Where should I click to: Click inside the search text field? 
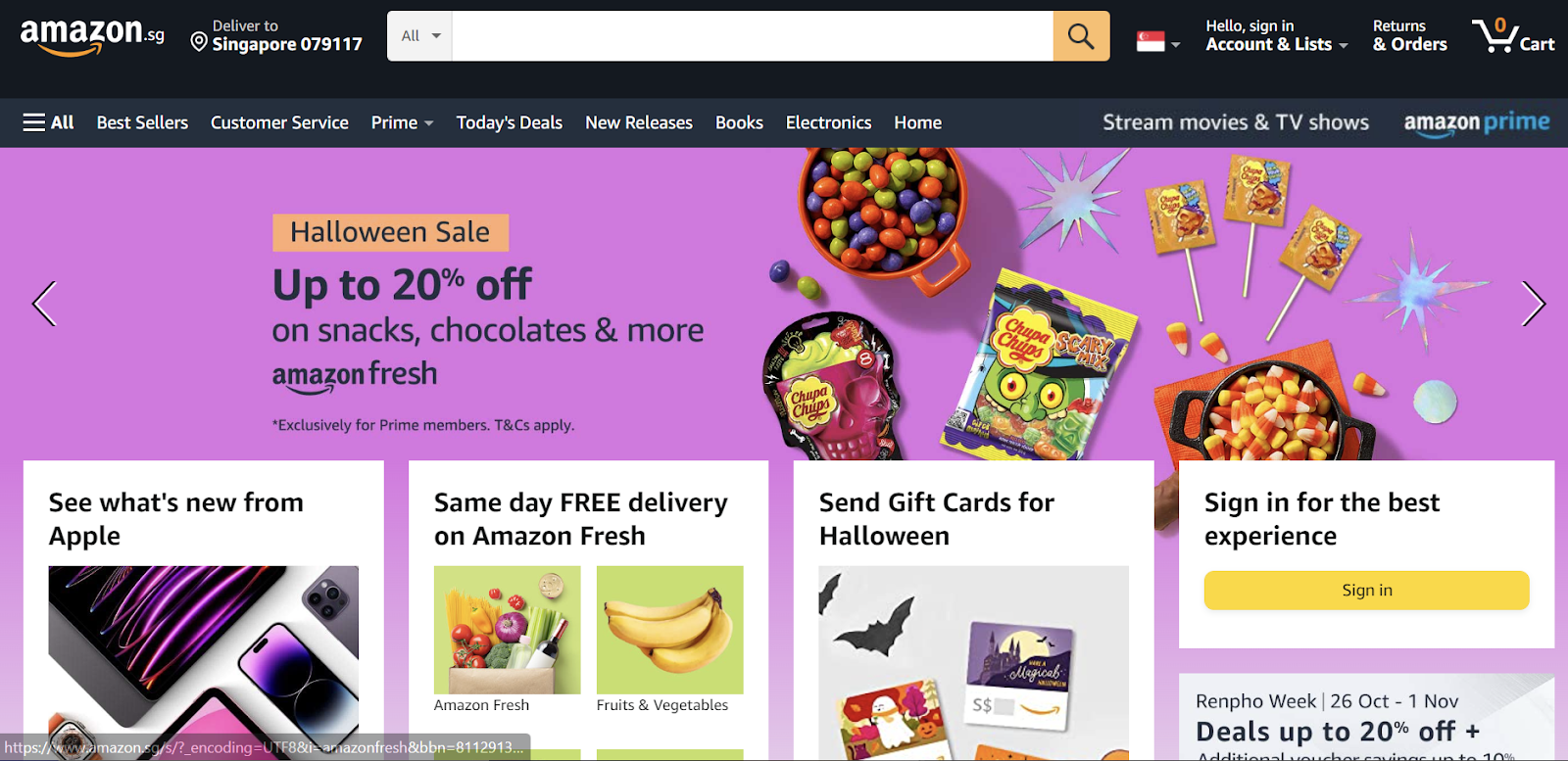click(753, 36)
